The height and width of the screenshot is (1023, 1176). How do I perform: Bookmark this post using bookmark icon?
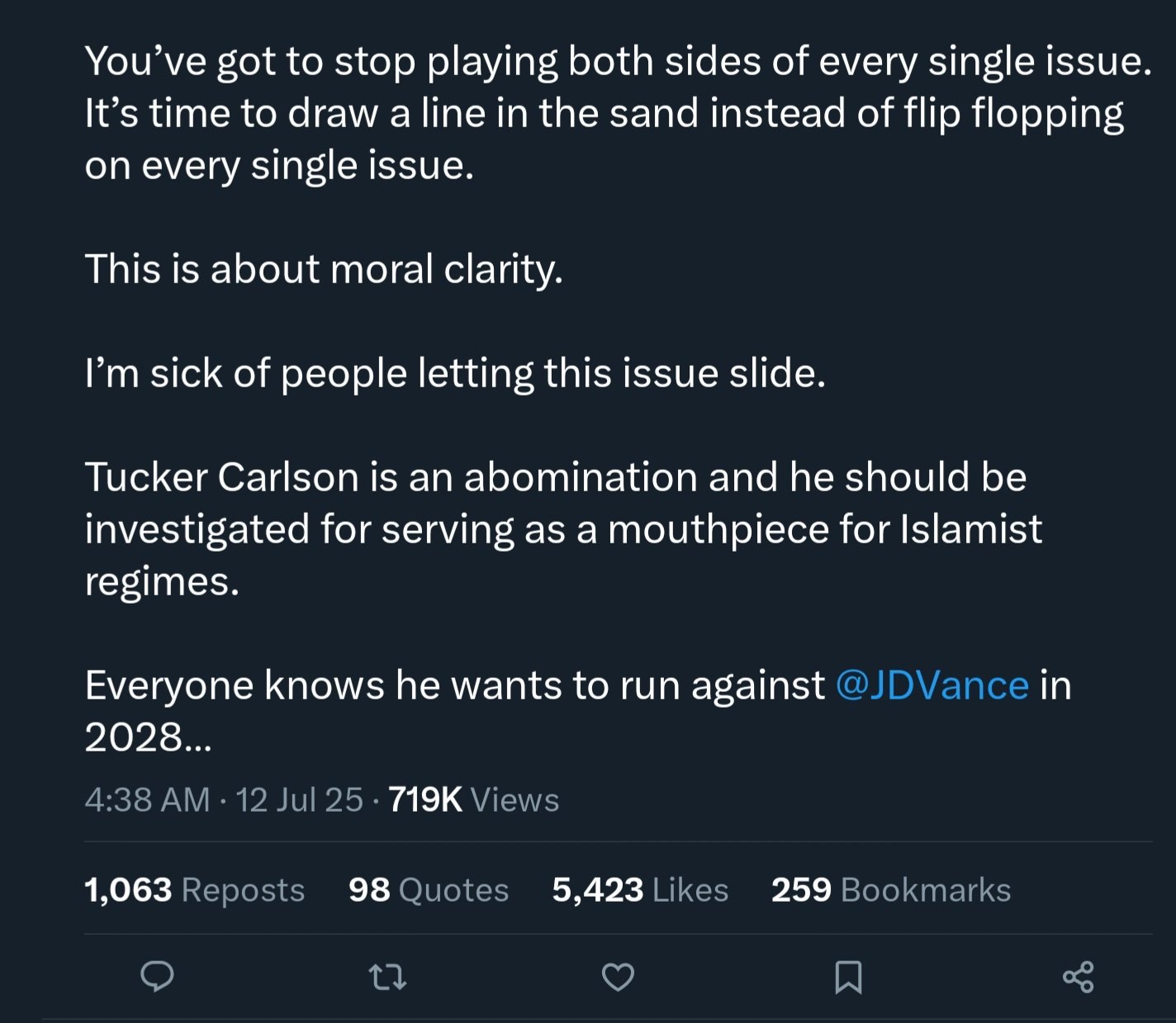coord(848,978)
